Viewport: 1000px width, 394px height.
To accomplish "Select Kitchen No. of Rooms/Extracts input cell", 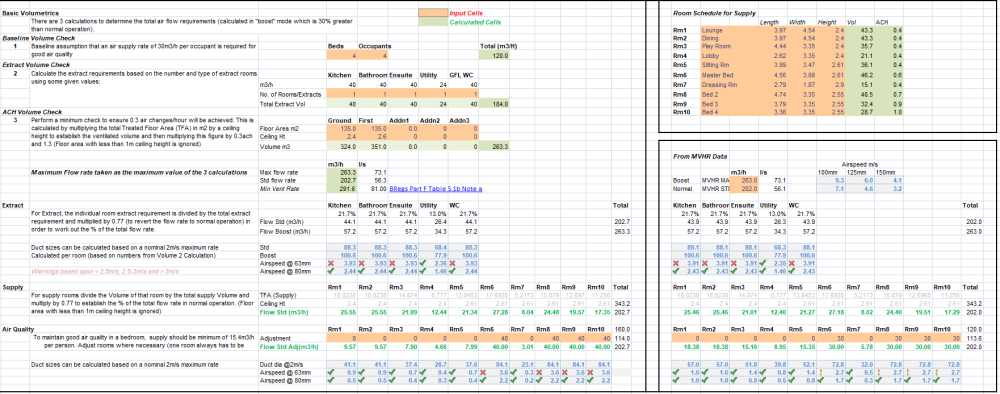I will pos(341,94).
